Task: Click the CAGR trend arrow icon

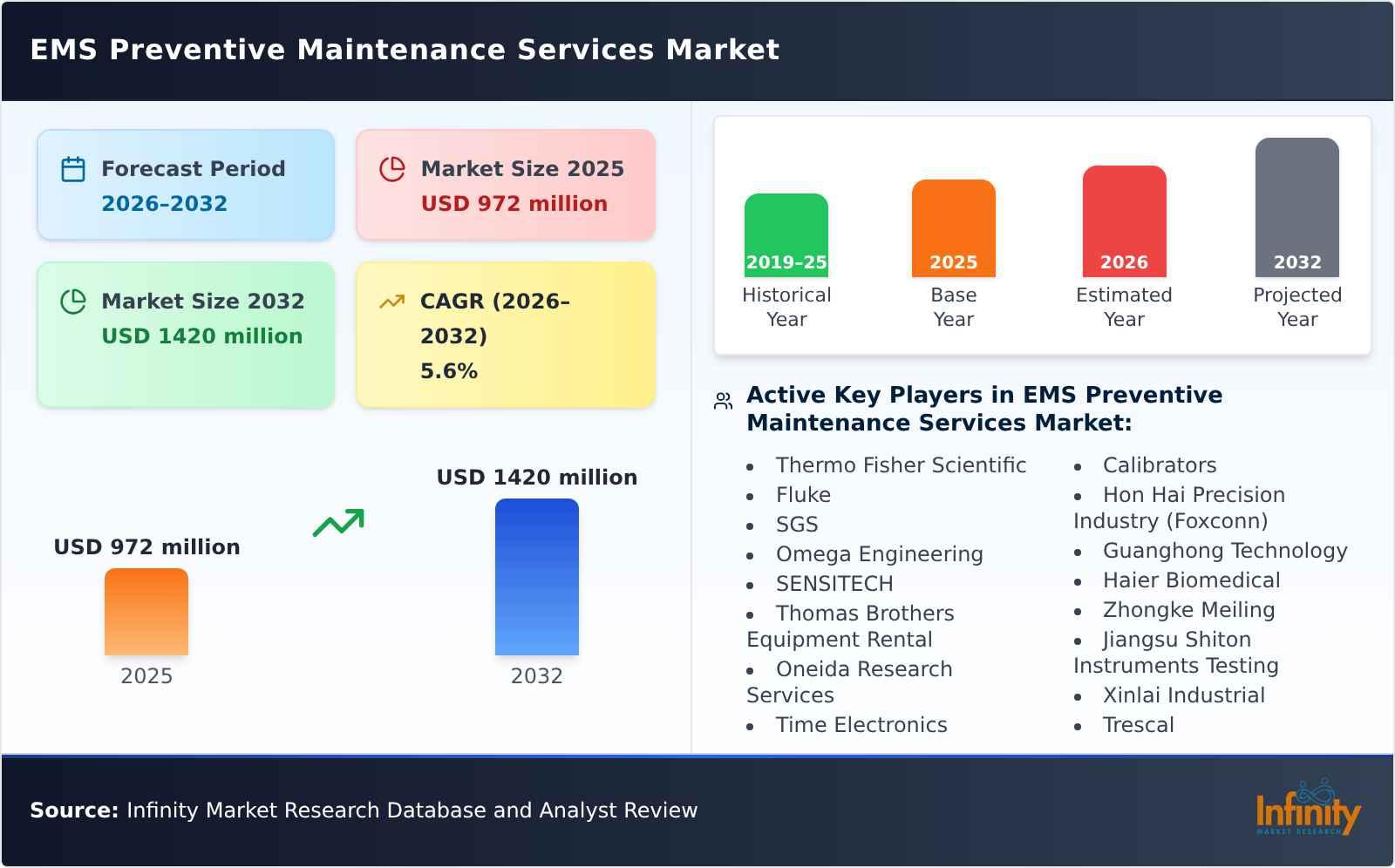Action: pyautogui.click(x=392, y=301)
